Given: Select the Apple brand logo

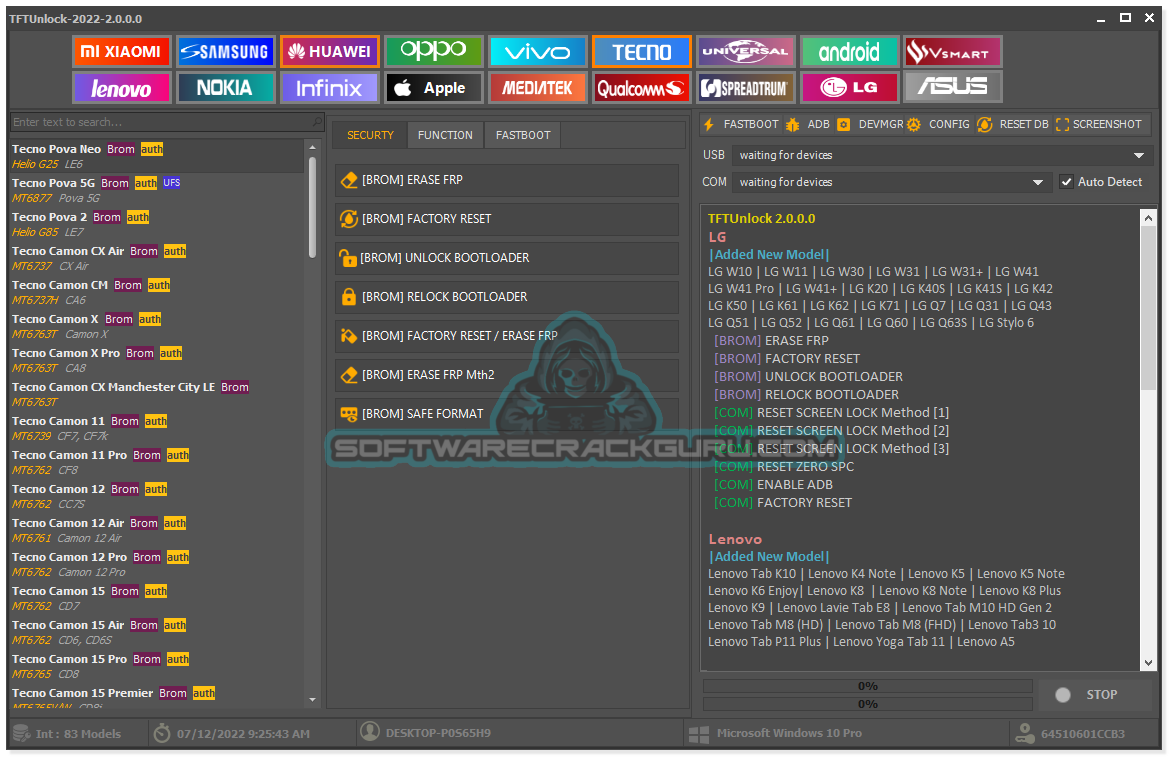Looking at the screenshot, I should [434, 88].
